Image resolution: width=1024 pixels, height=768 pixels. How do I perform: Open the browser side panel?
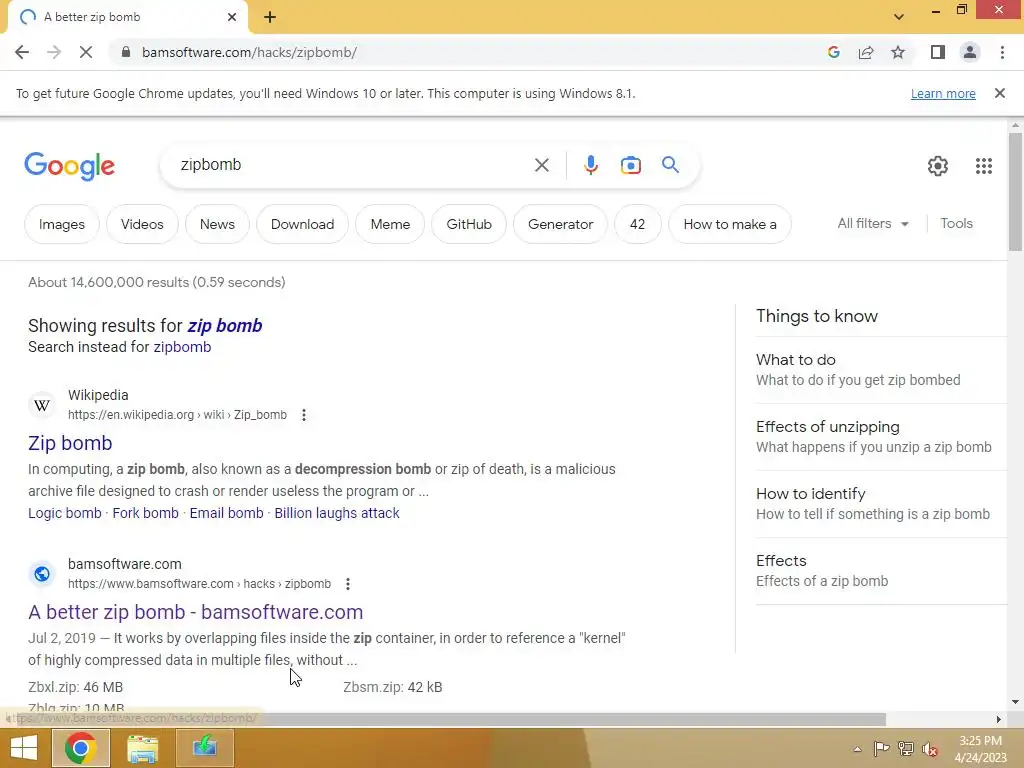938,52
